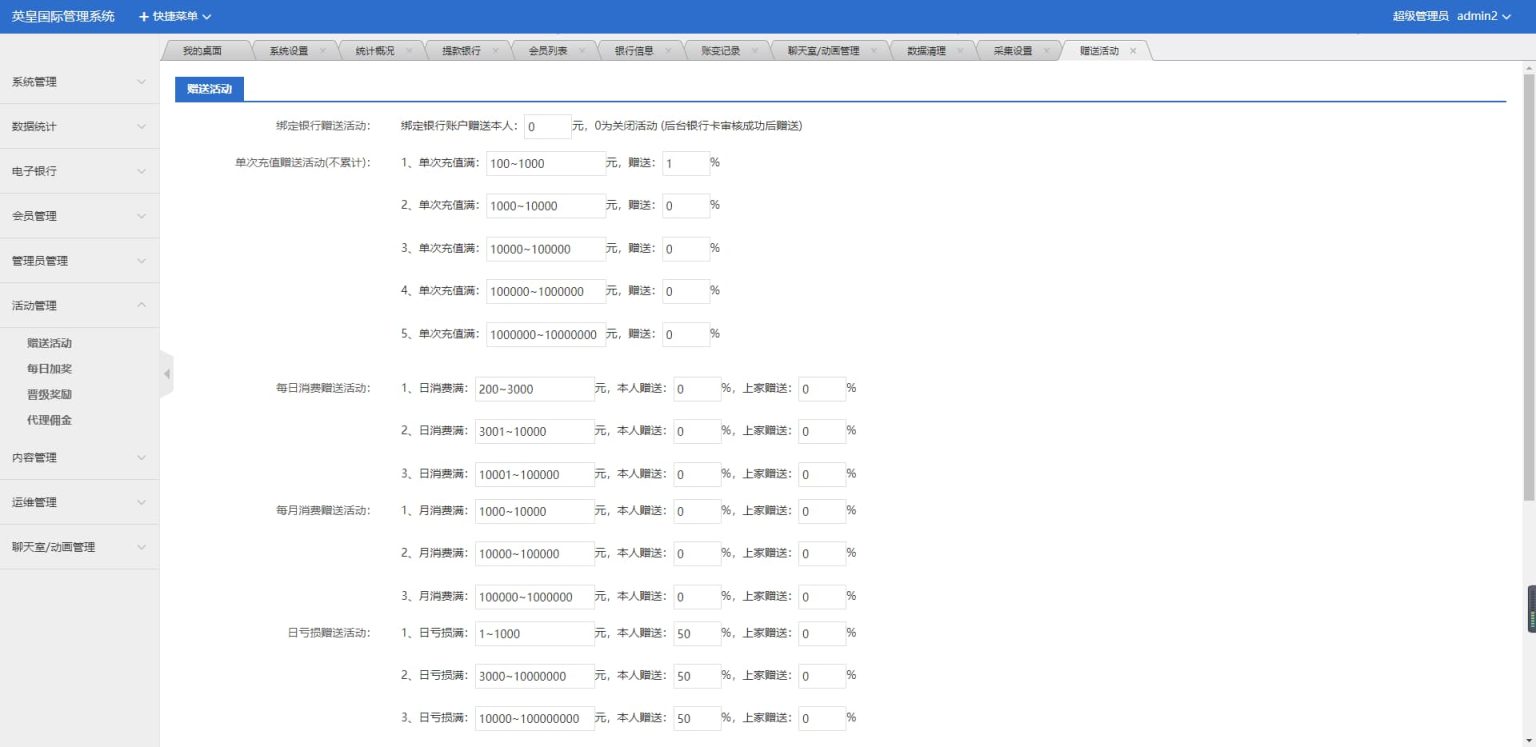This screenshot has width=1536, height=747.
Task: Click 上家赠送 field for 10000~100000 月消费
Action: coord(822,555)
